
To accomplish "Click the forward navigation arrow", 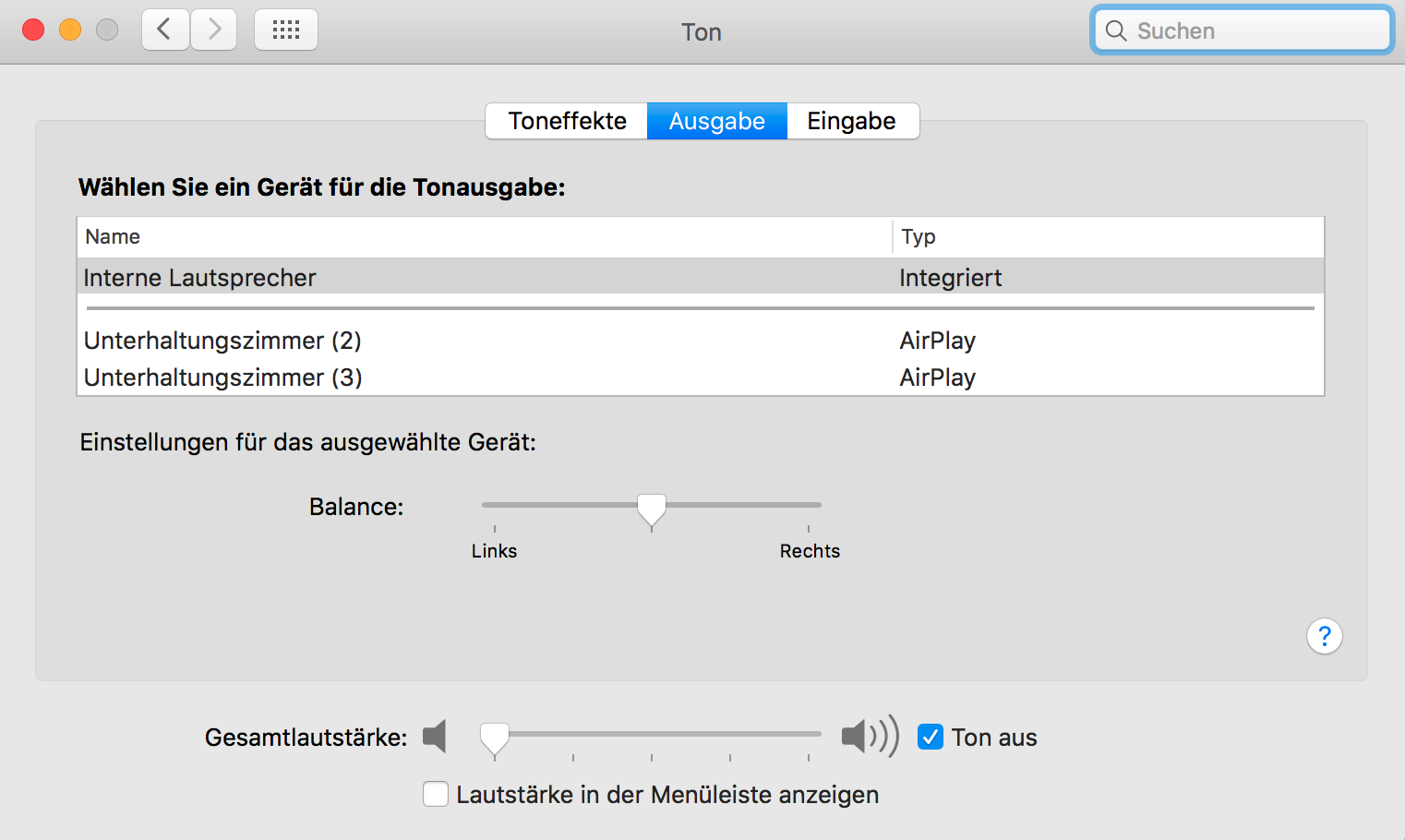I will pos(214,30).
